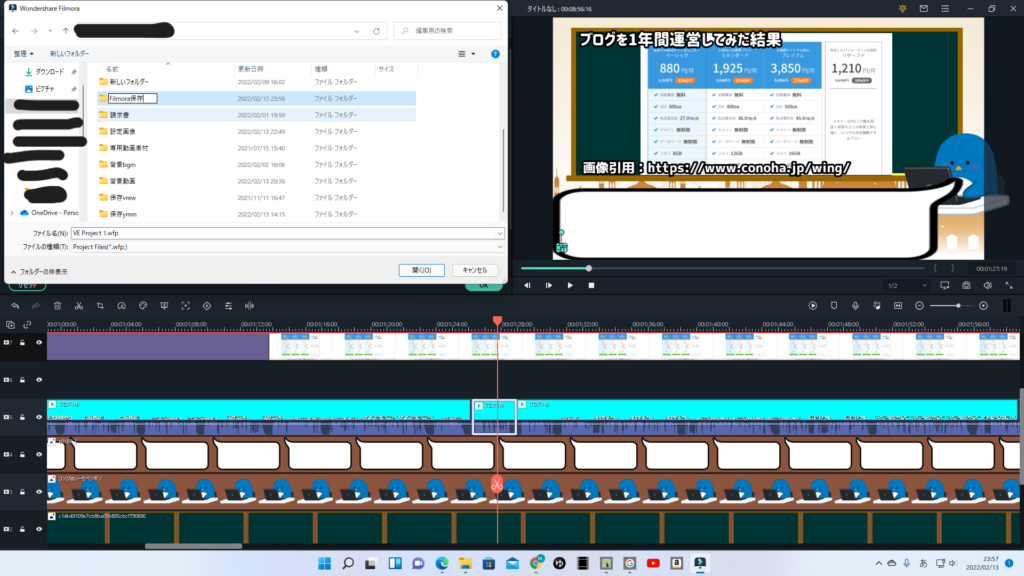Click the 開く(O) button
1024x576 pixels.
[421, 270]
